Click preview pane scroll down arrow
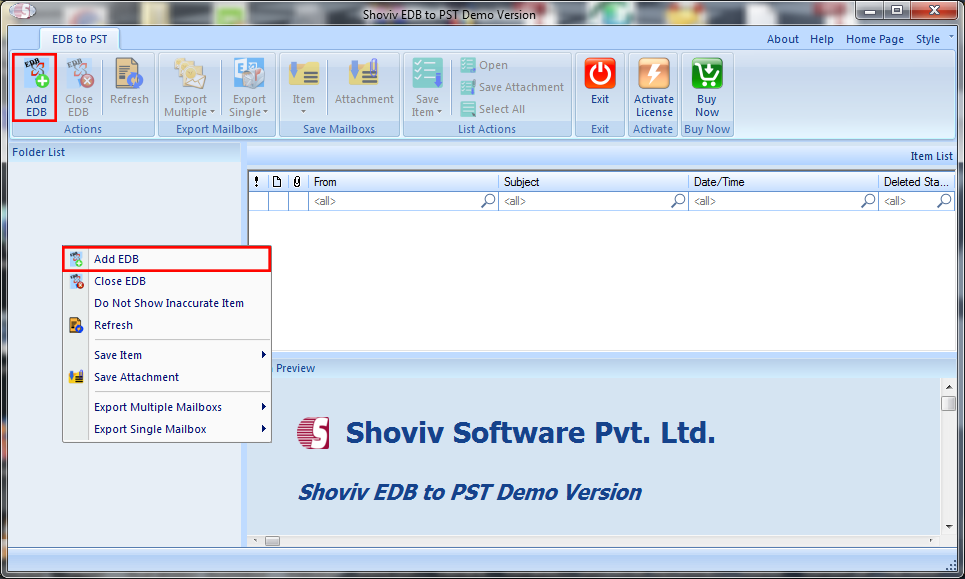965x579 pixels. [x=949, y=527]
